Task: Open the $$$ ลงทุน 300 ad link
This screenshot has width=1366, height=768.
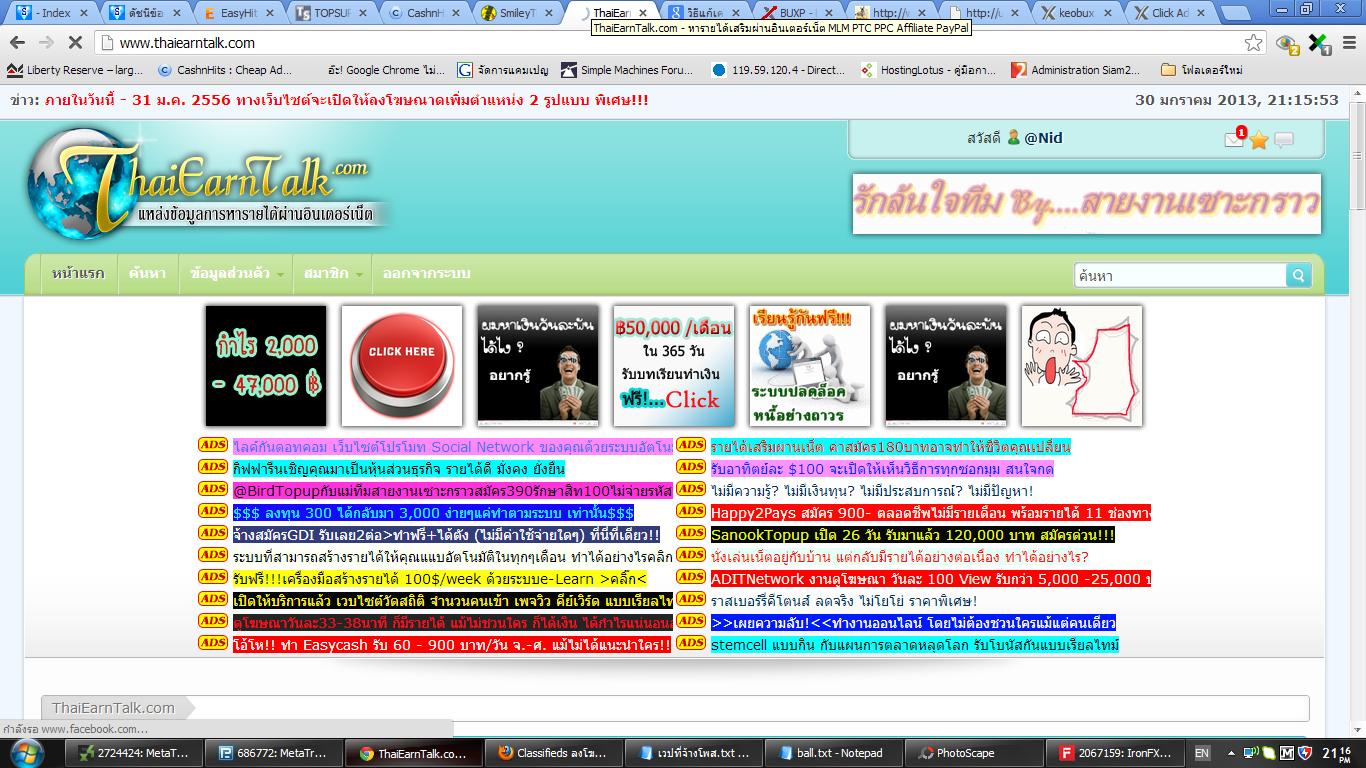Action: 433,513
